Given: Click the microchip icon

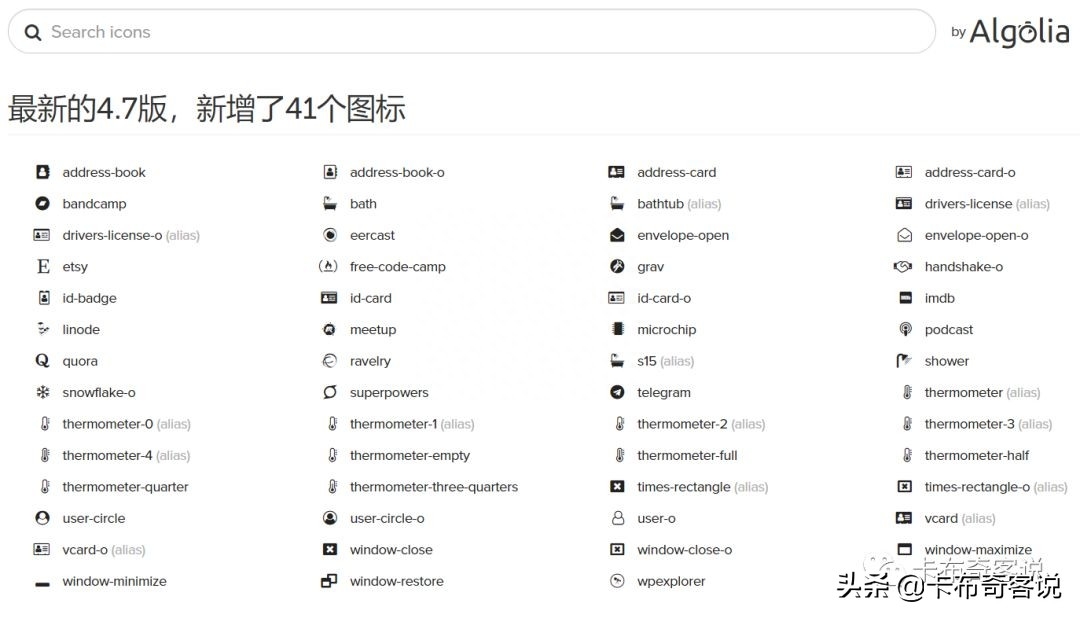Looking at the screenshot, I should tap(667, 329).
